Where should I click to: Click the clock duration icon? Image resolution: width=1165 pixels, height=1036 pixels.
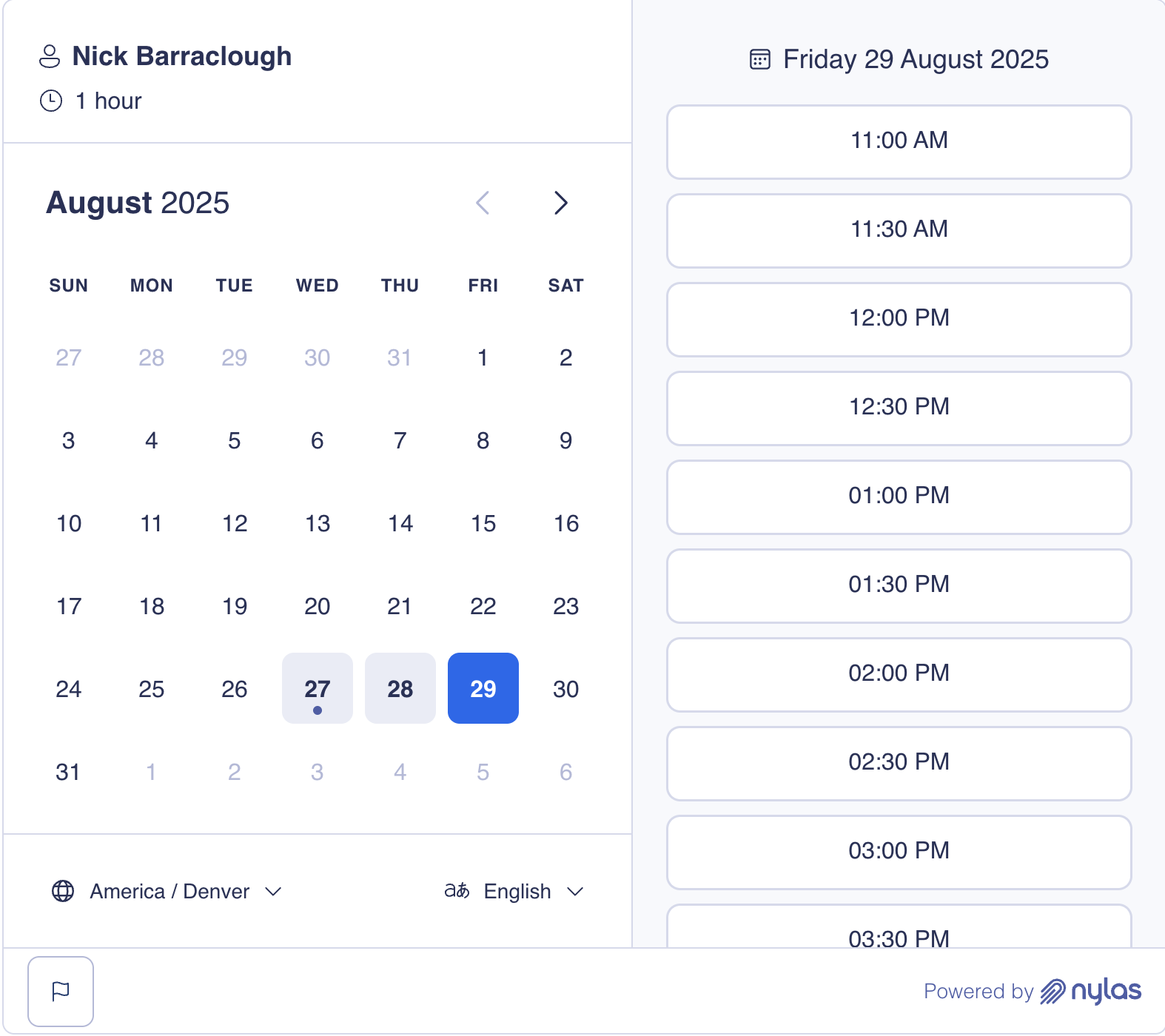[51, 101]
